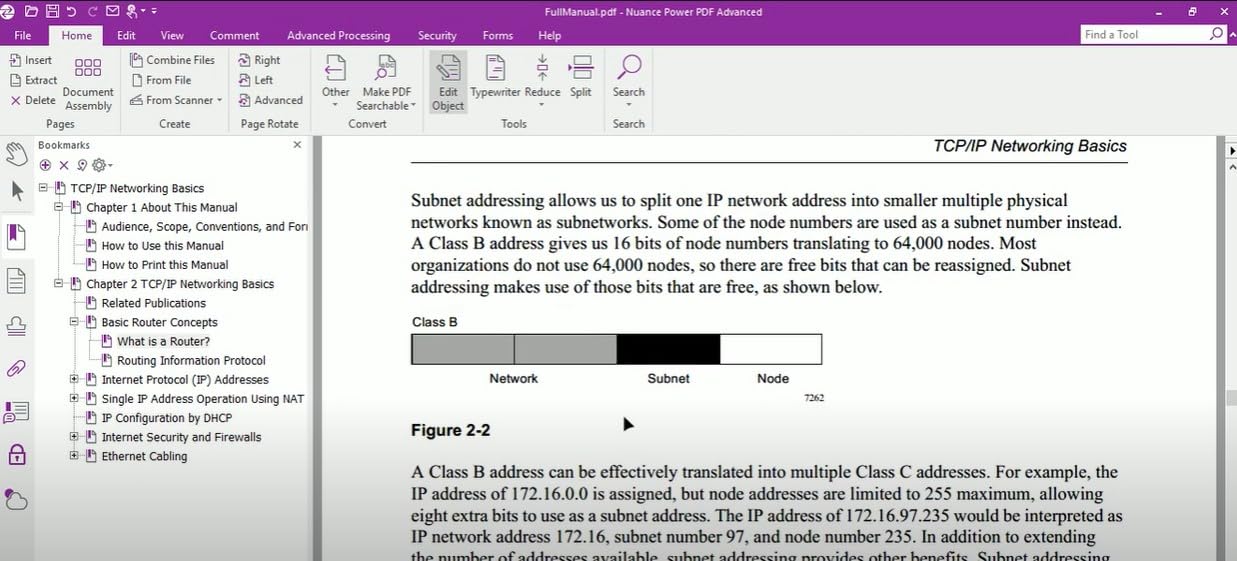This screenshot has height=561, width=1237.
Task: Open Advanced page rotate options
Action: [270, 100]
